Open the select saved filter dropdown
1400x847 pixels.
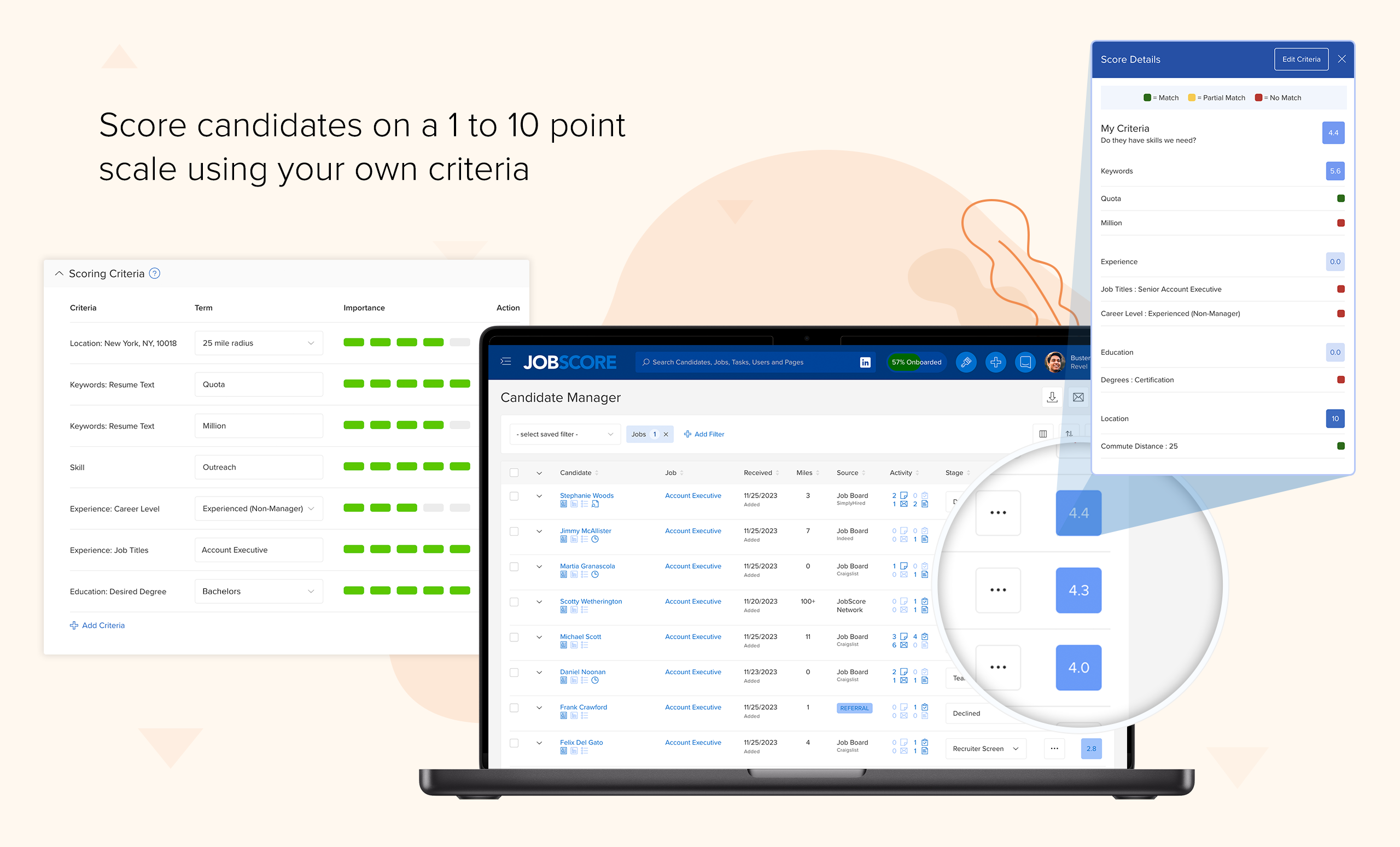click(x=562, y=434)
